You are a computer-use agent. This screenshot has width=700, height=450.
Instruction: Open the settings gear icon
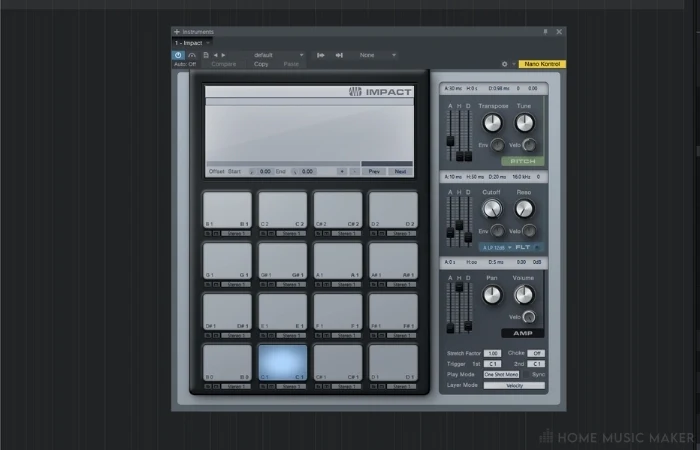[x=504, y=64]
